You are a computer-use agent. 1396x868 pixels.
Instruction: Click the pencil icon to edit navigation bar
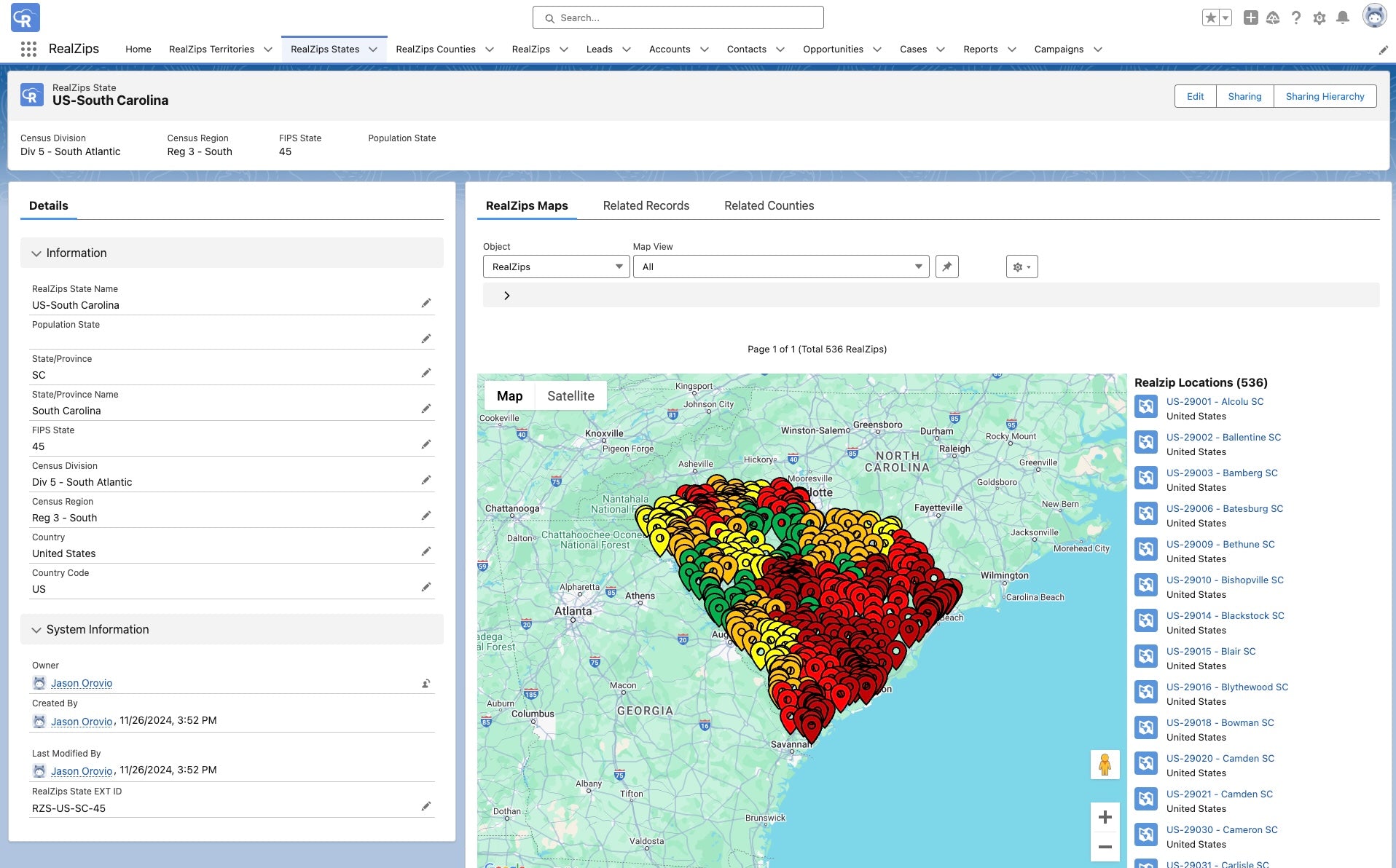pos(1383,50)
